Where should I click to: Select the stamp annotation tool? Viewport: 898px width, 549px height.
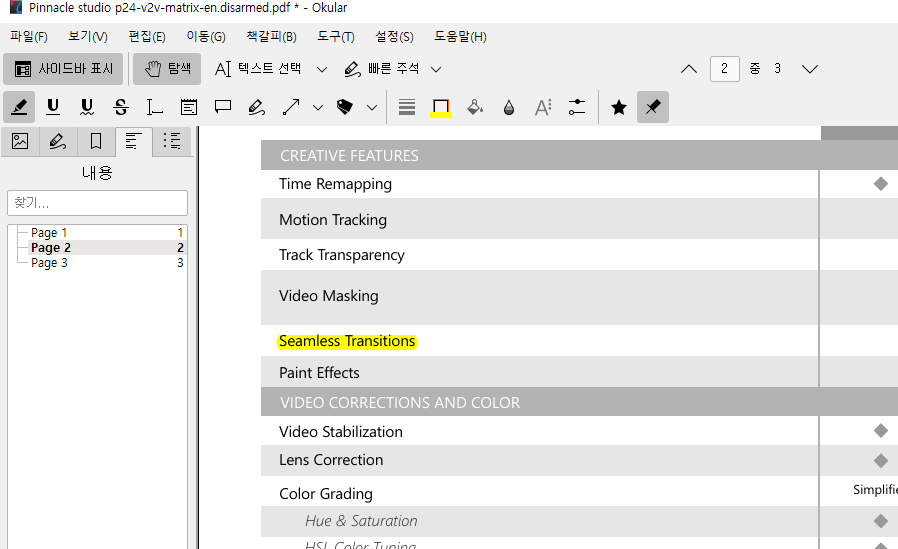pyautogui.click(x=345, y=107)
